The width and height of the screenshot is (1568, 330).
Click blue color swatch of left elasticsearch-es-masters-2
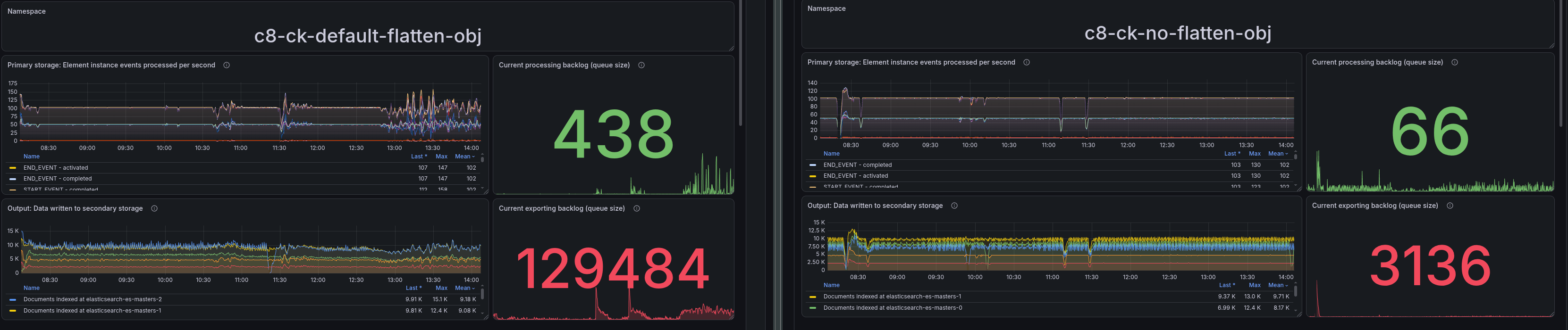click(x=13, y=299)
